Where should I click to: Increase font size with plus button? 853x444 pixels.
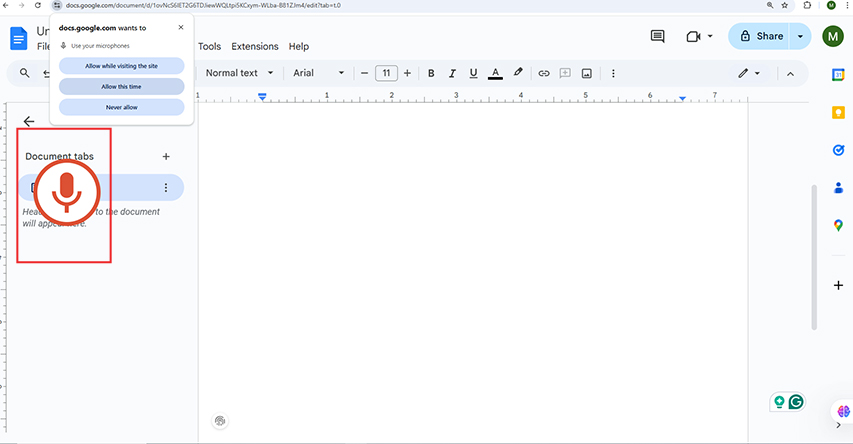pyautogui.click(x=407, y=73)
